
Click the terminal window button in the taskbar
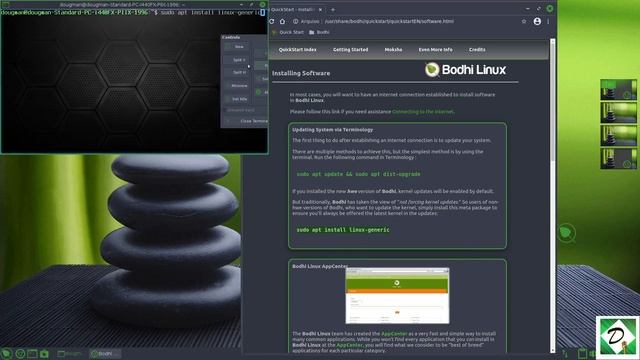tap(70, 354)
